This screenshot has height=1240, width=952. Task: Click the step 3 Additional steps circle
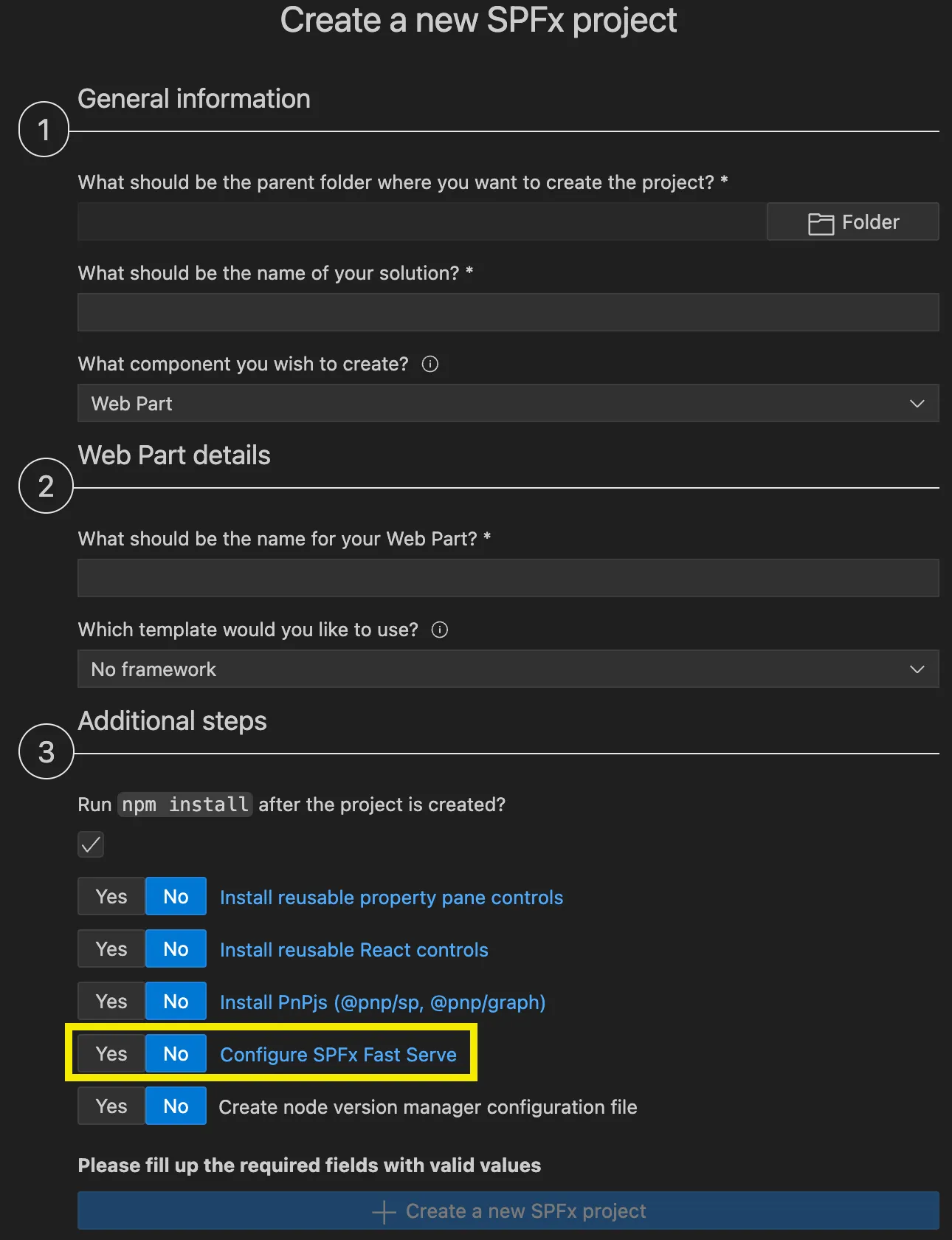45,752
